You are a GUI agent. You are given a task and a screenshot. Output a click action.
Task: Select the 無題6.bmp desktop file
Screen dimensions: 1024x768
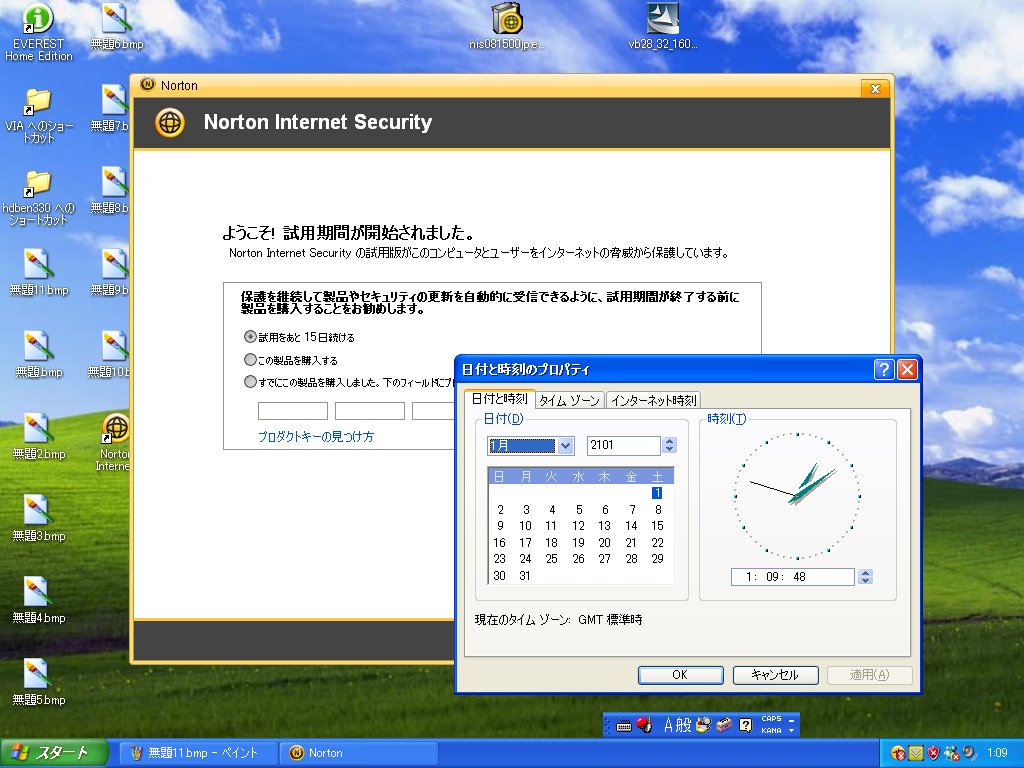(116, 27)
